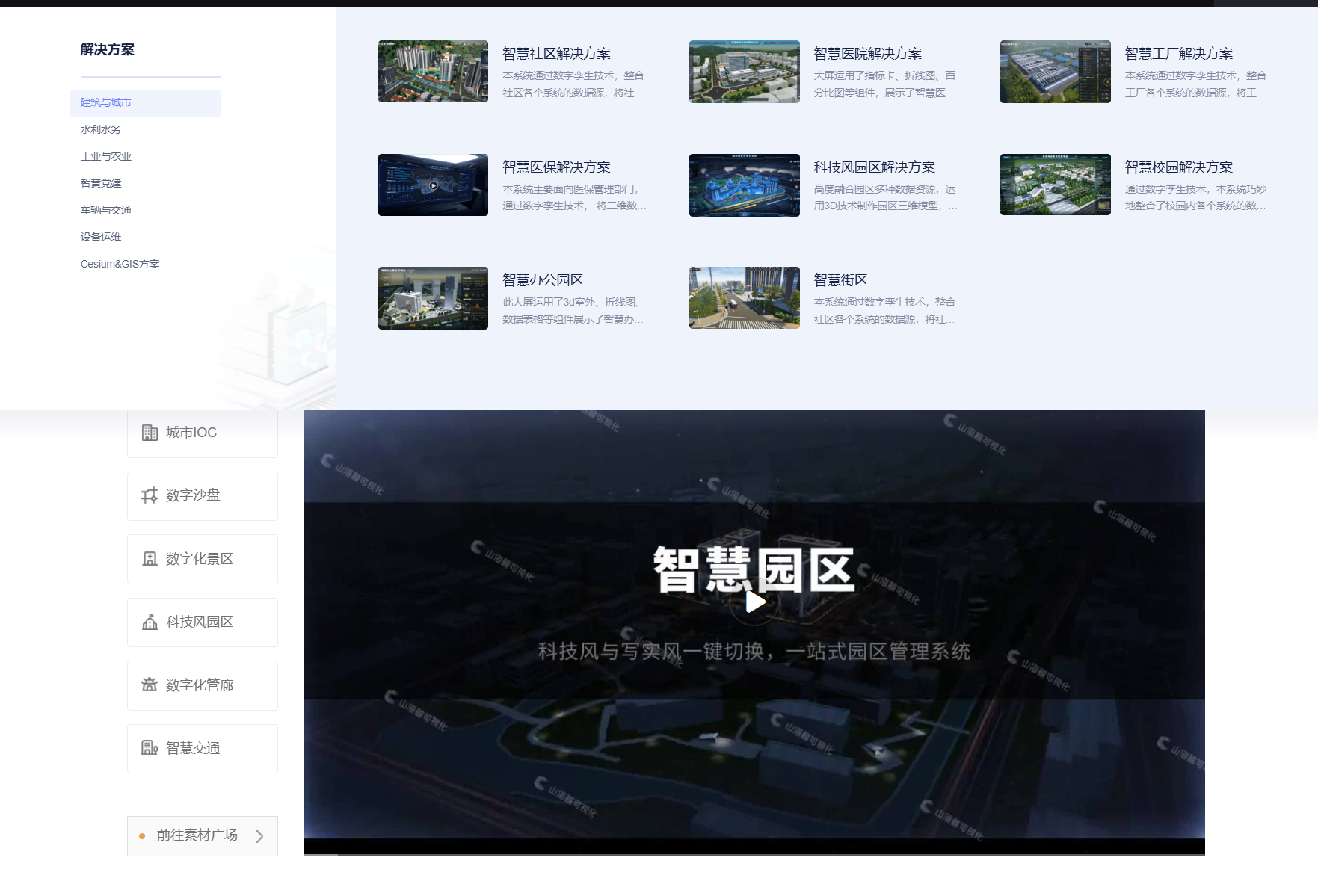Click 智慧社区解决方案 title link
This screenshot has width=1318, height=896.
pos(556,54)
